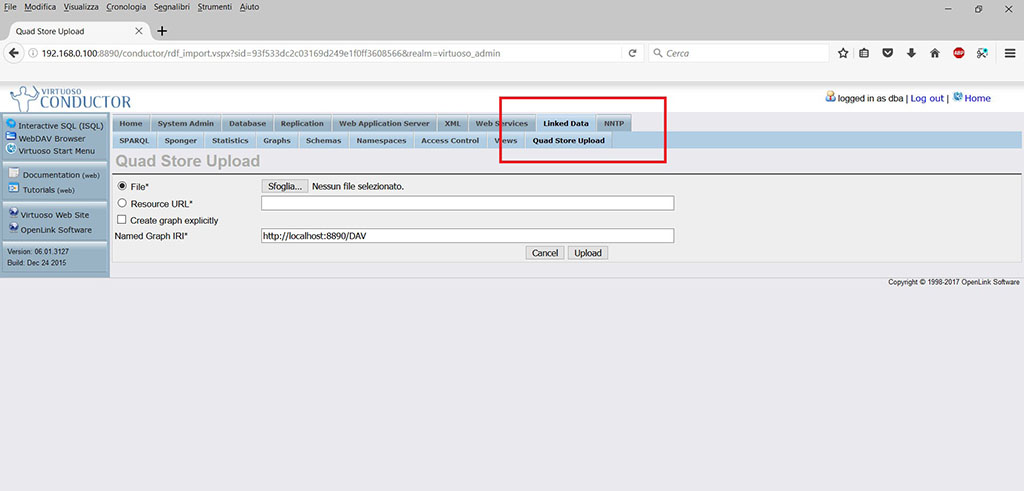Click into the Resource URL text field

click(x=468, y=203)
